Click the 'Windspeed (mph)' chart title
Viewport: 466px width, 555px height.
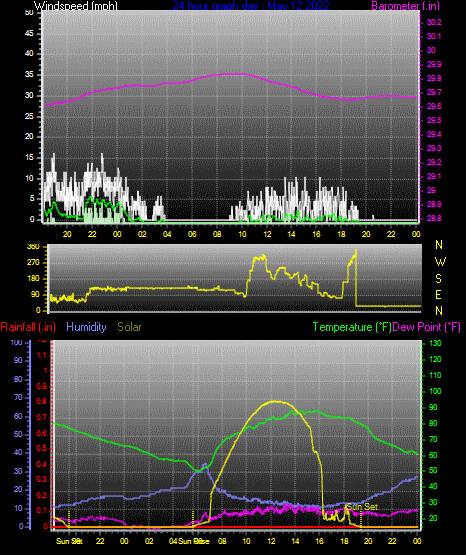75,6
